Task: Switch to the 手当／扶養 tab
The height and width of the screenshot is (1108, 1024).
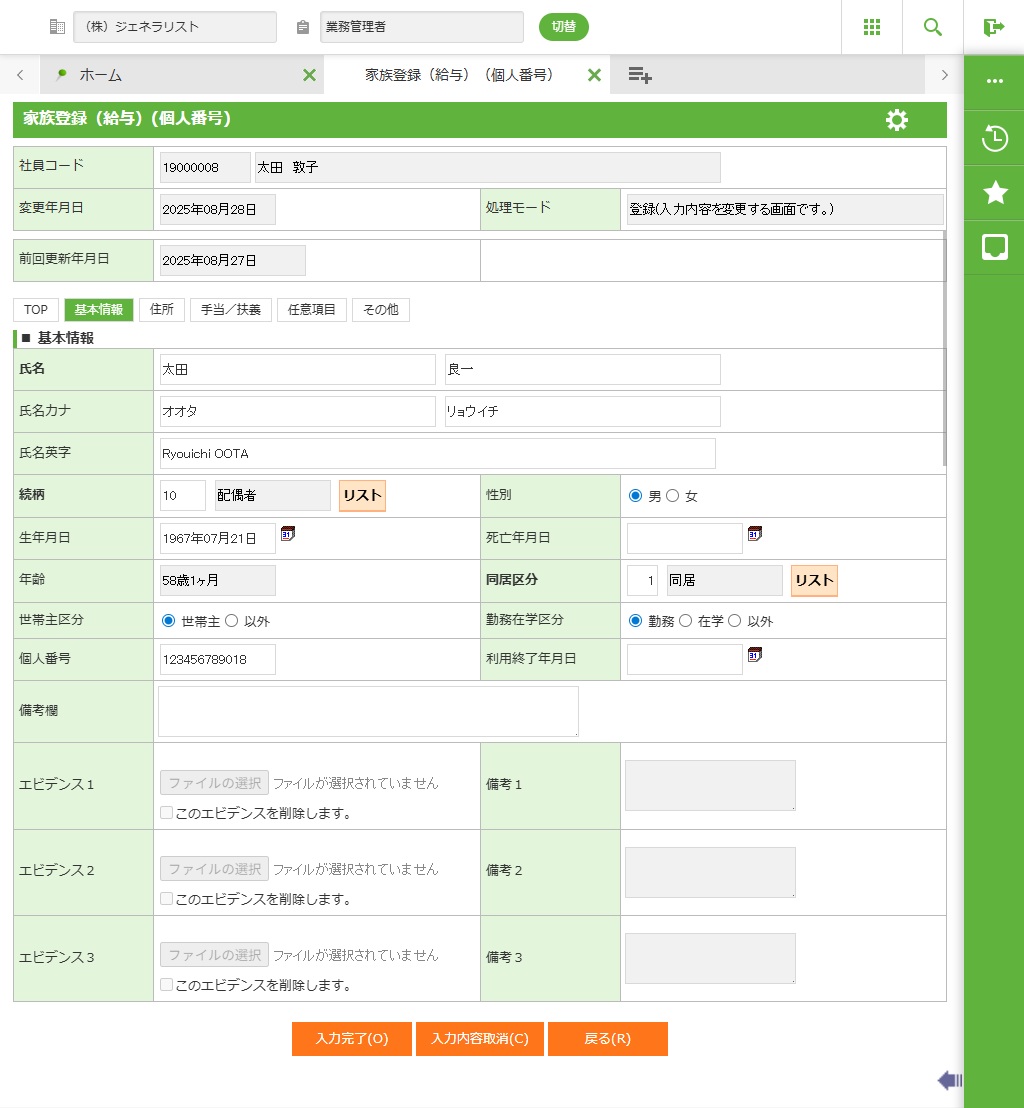Action: (x=230, y=310)
